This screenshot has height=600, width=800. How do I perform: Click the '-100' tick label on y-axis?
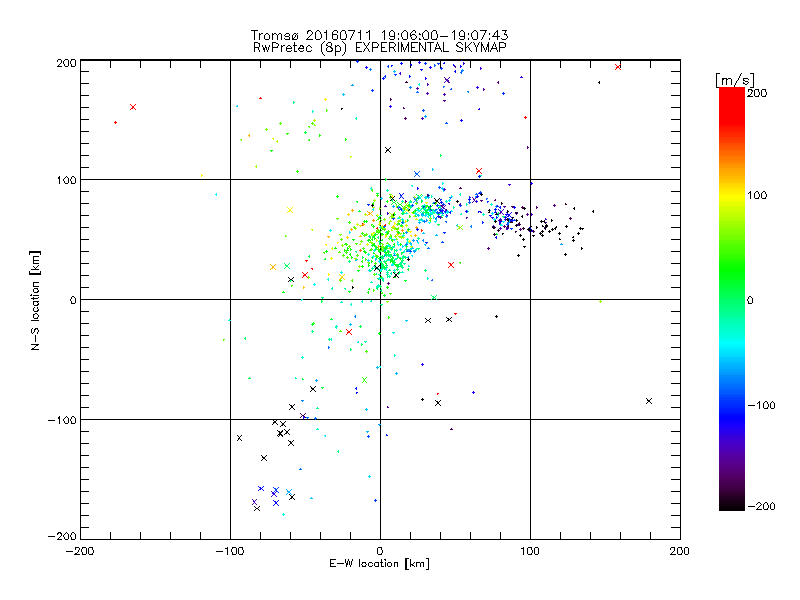tap(62, 420)
